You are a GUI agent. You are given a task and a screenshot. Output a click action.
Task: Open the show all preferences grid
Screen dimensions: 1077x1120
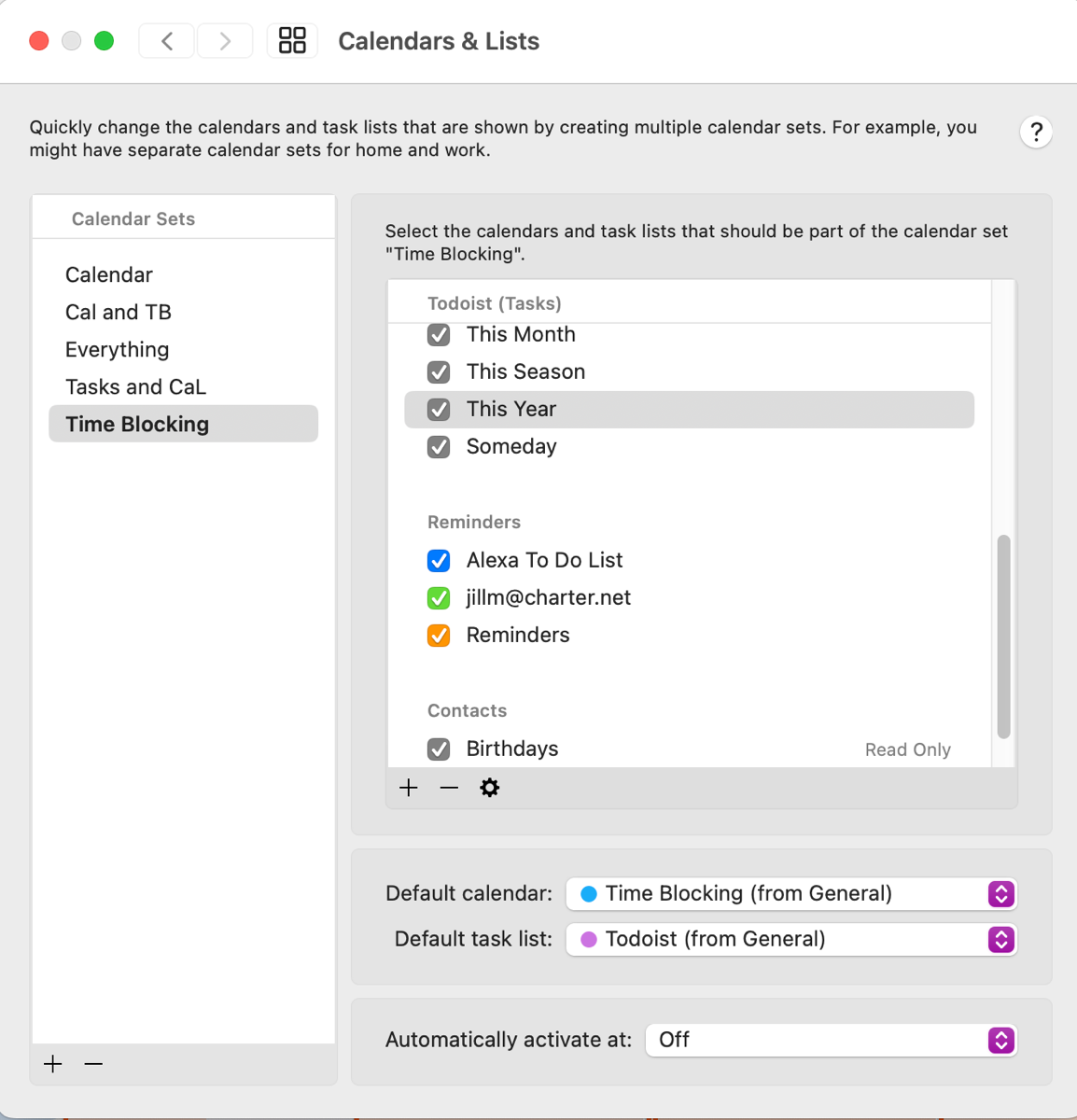[292, 41]
